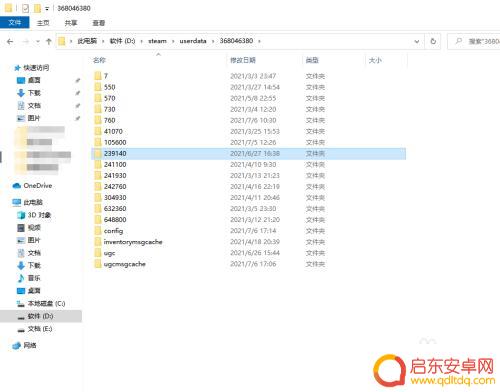The width and height of the screenshot is (500, 392).
Task: Click date 2021/7/6 17:14 of config
Action: 253,231
